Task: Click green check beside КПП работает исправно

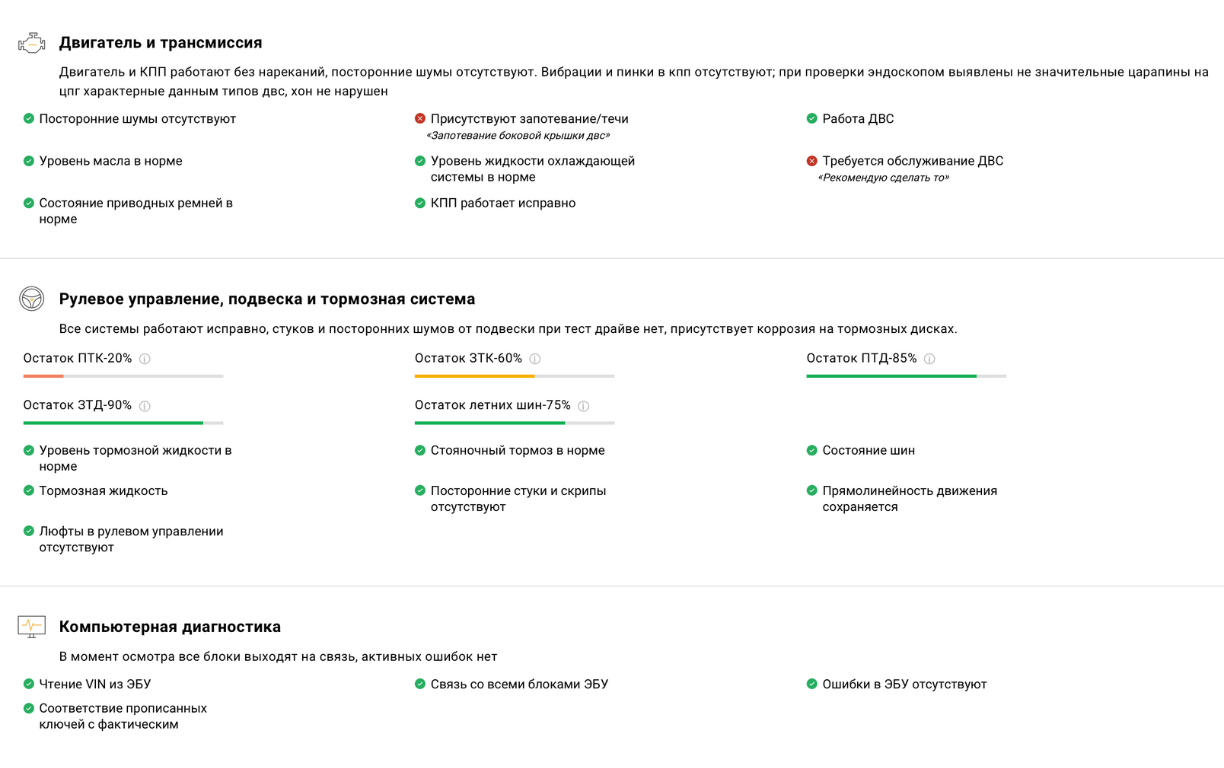Action: click(420, 203)
